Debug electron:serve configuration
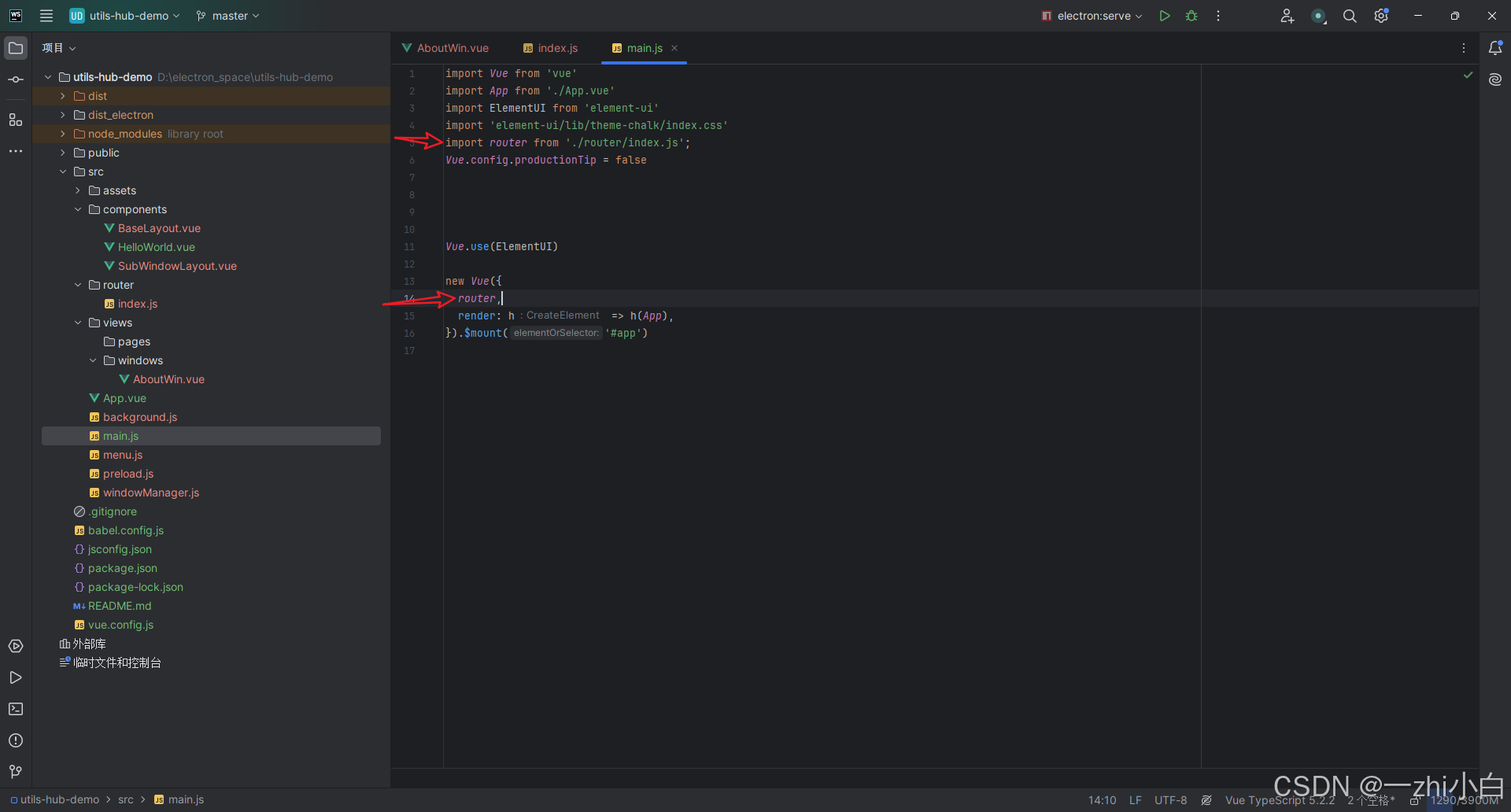The height and width of the screenshot is (812, 1511). click(1191, 16)
